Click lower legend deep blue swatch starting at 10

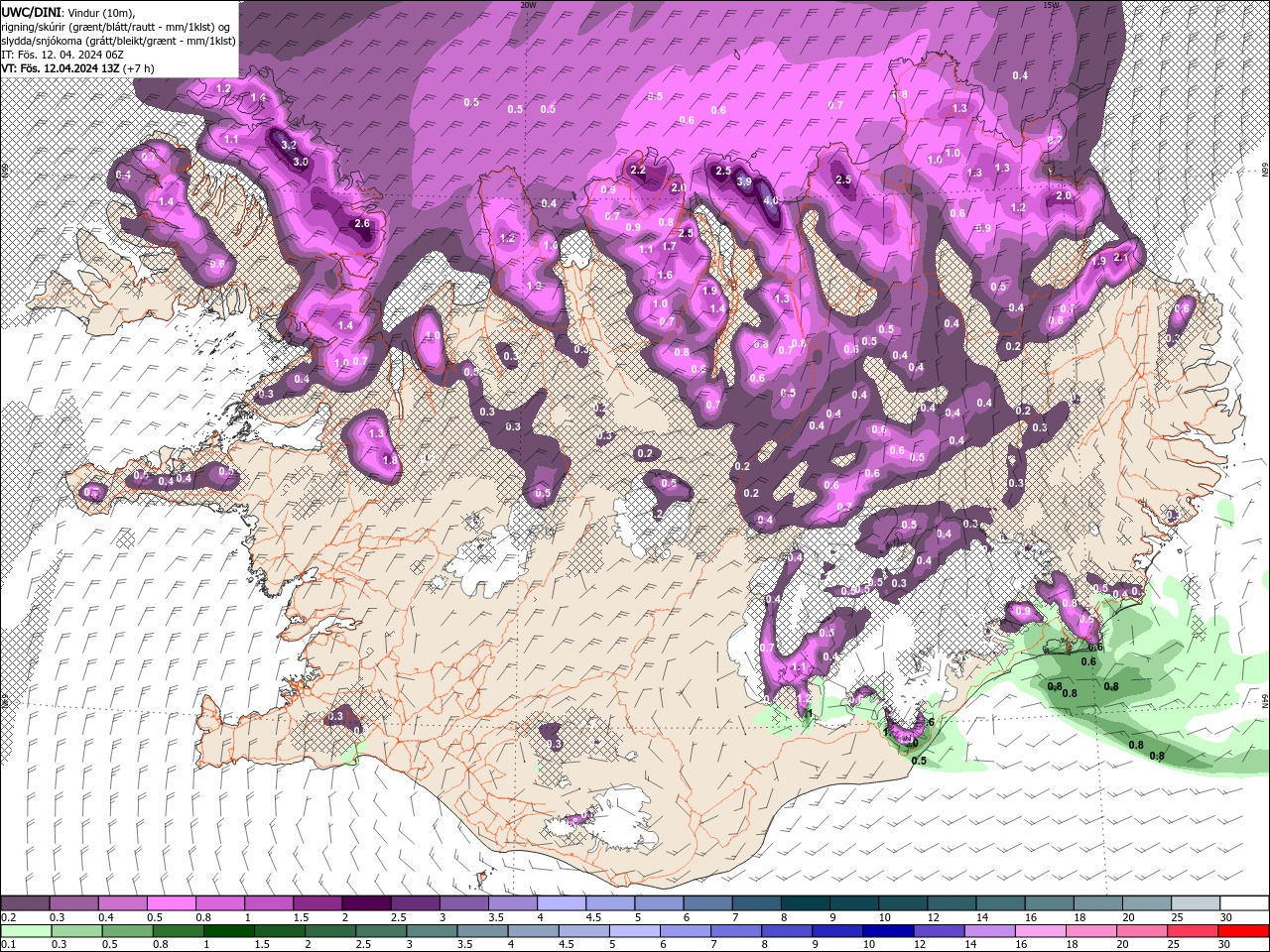point(889,930)
